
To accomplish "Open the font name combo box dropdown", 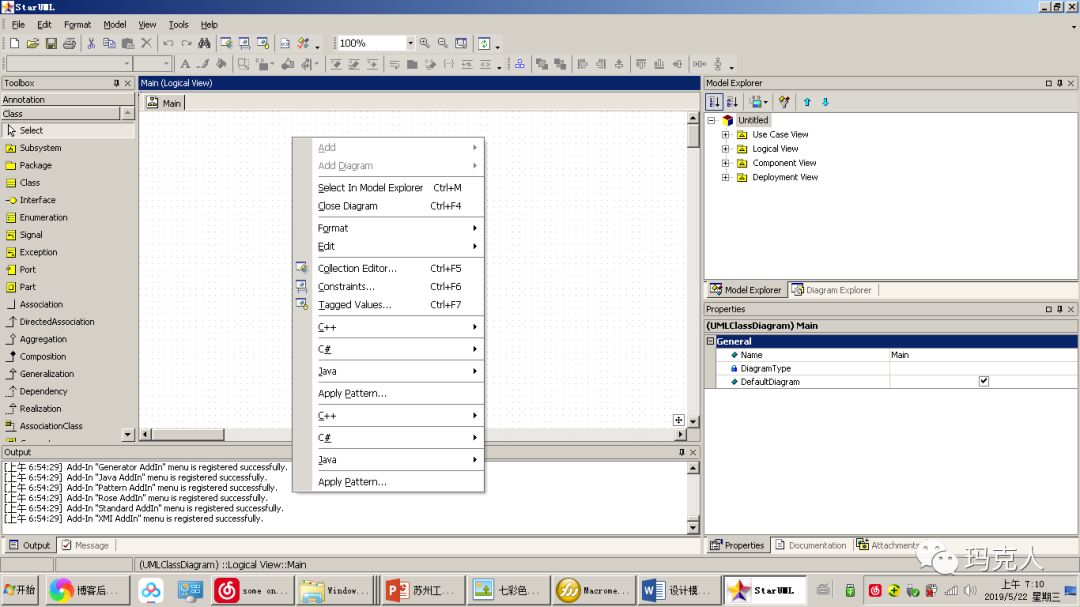I will pos(127,64).
